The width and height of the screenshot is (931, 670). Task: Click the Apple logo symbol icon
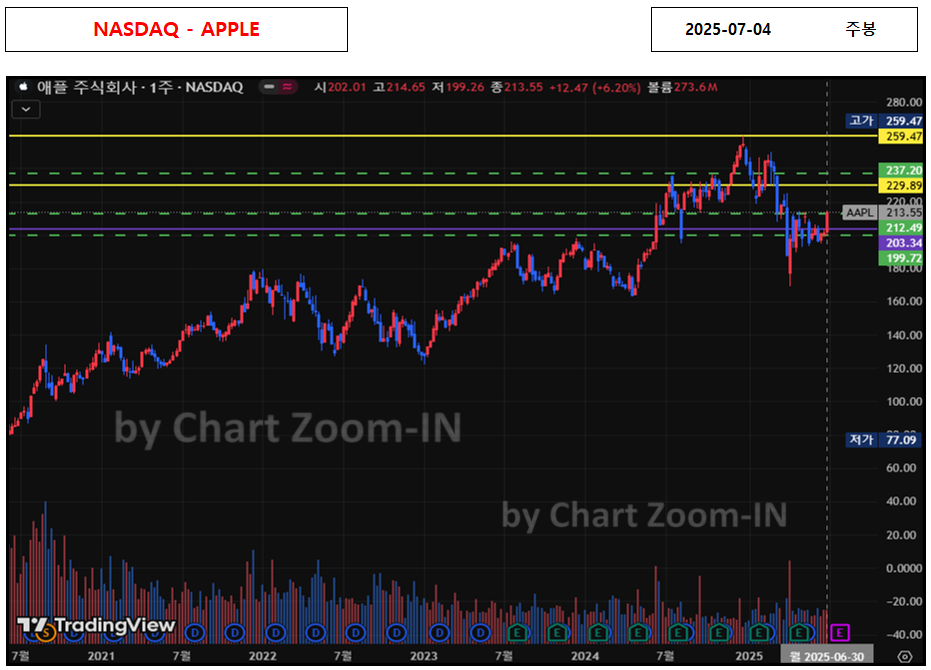coord(23,87)
